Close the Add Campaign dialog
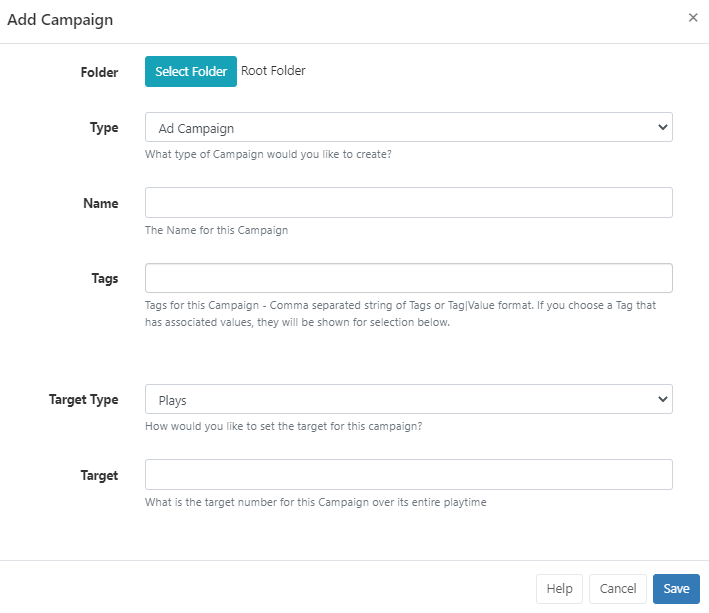 (693, 18)
